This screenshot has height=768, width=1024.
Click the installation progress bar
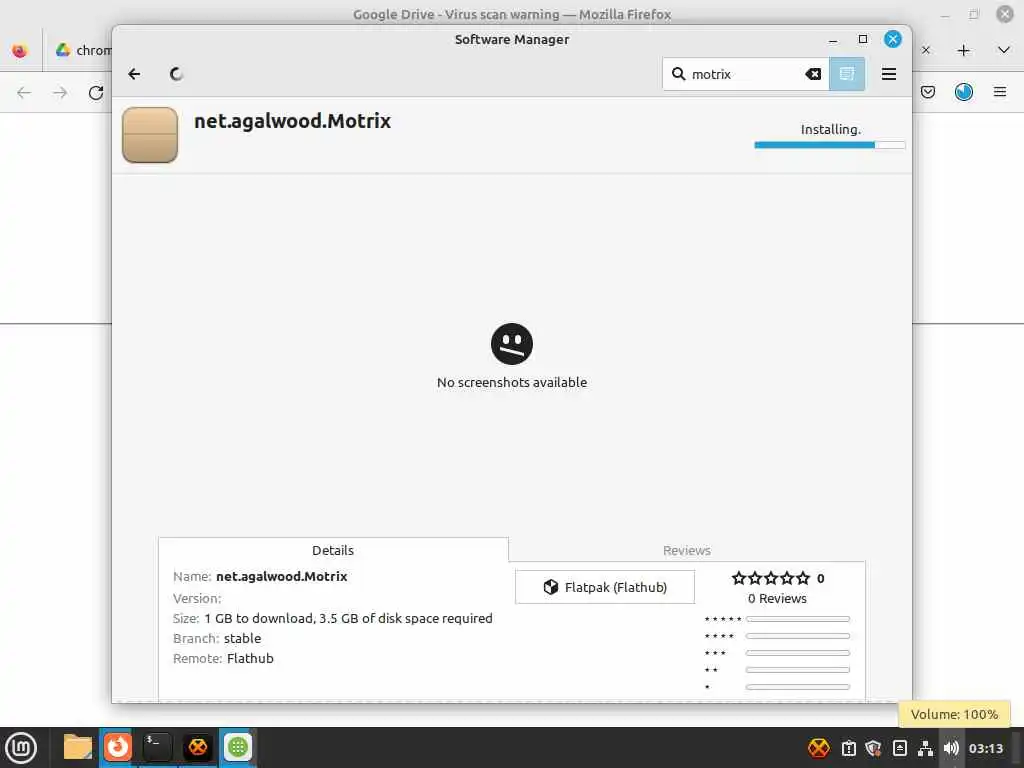829,145
